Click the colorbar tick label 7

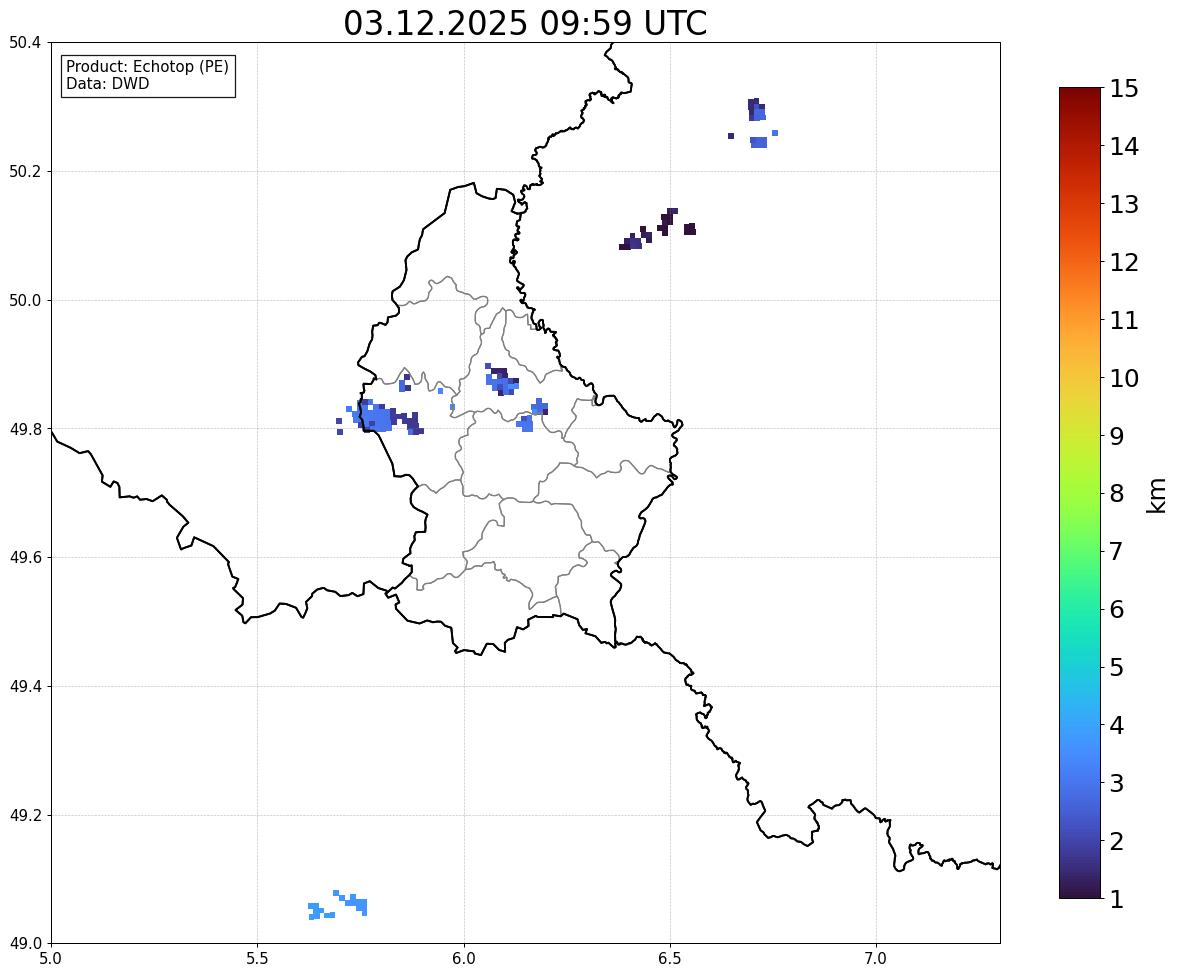[x=1116, y=551]
